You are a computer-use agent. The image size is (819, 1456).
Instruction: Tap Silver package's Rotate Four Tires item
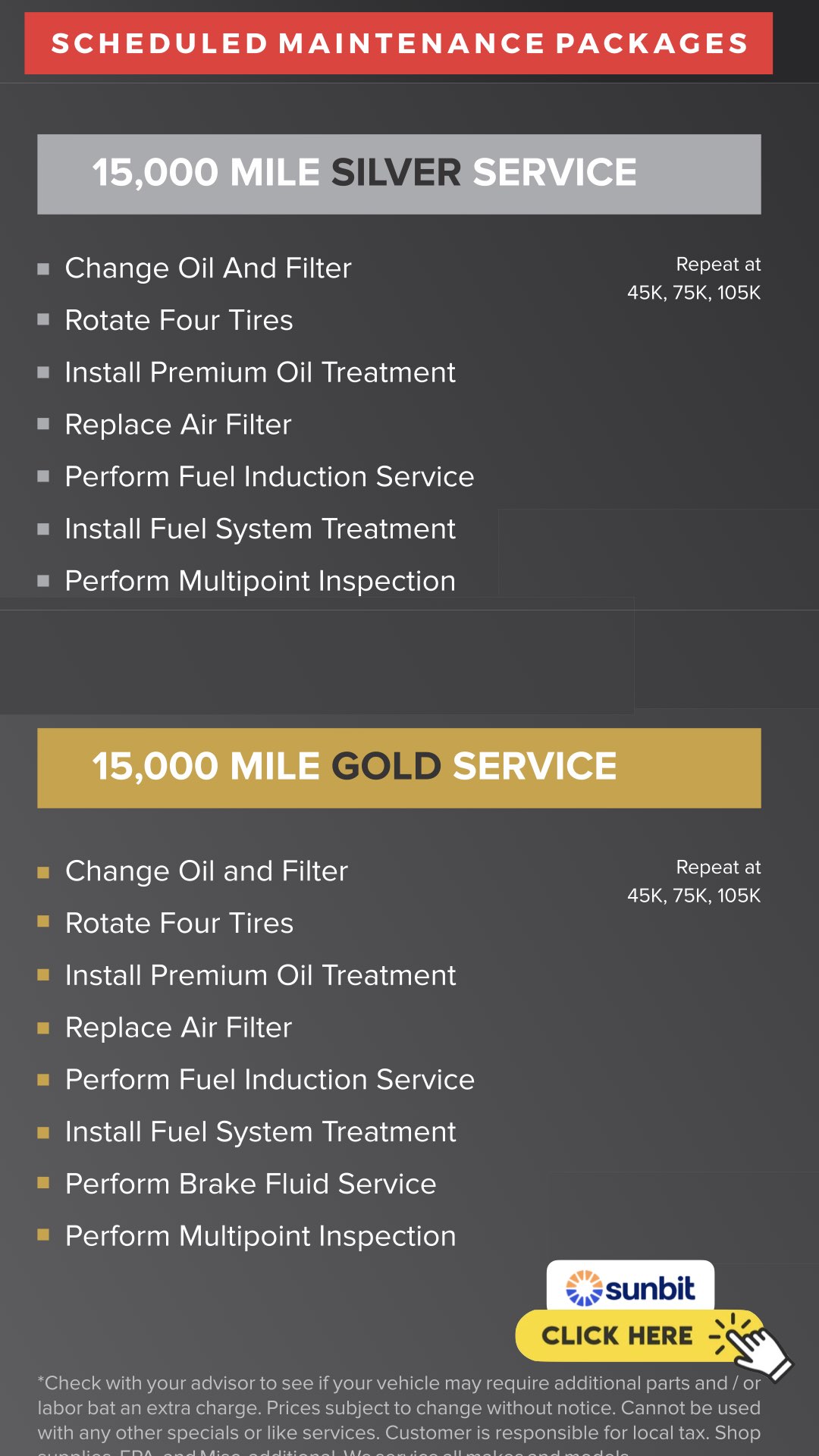coord(179,321)
